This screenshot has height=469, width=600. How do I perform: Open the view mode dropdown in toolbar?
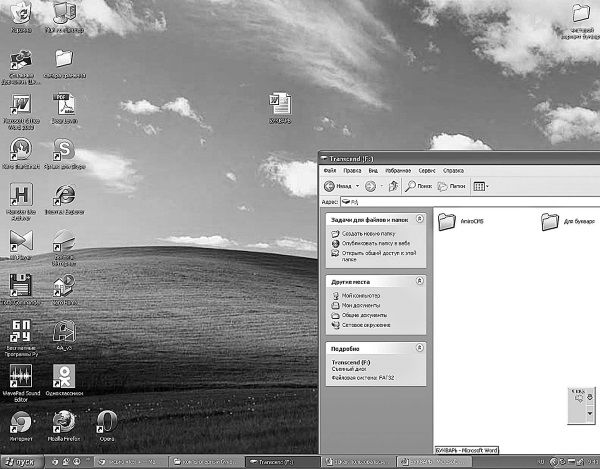coord(487,186)
